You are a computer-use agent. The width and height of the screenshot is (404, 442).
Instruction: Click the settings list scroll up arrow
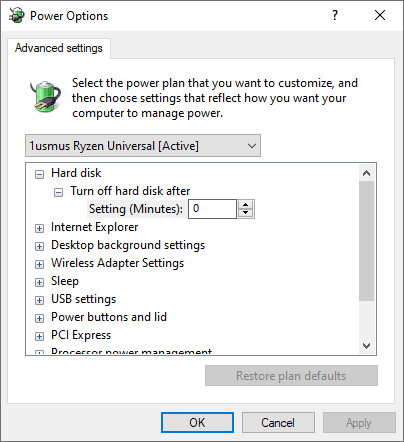(x=367, y=173)
